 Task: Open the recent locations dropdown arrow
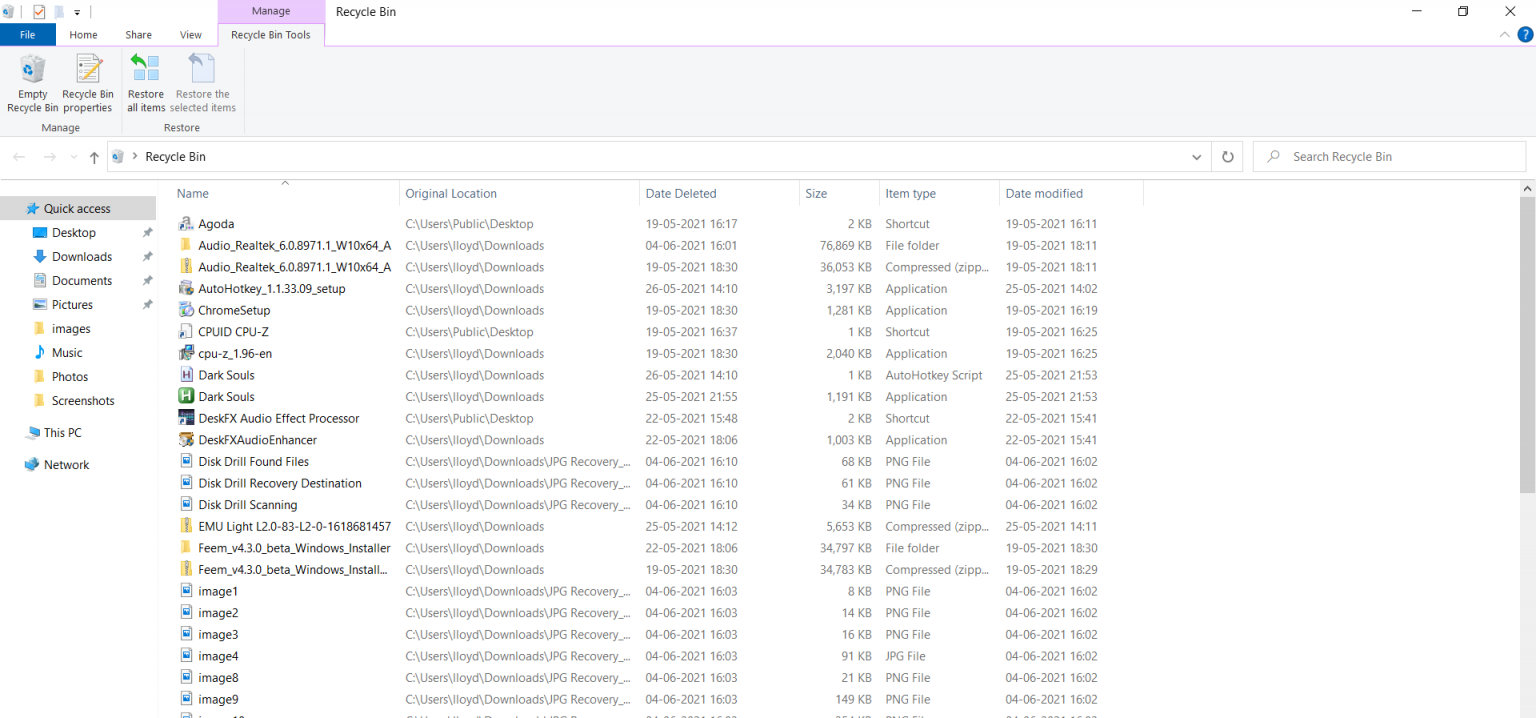pyautogui.click(x=73, y=157)
